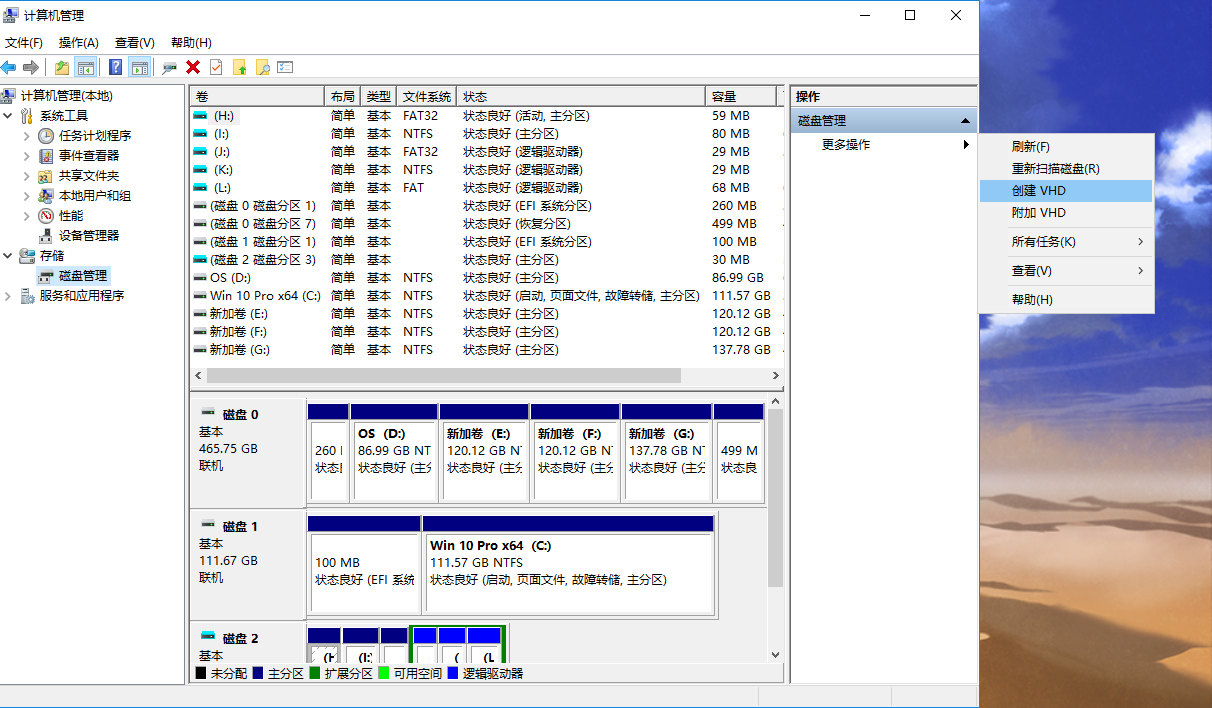The image size is (1212, 708).
Task: Collapse the 系统工具 tree node
Action: 9,116
